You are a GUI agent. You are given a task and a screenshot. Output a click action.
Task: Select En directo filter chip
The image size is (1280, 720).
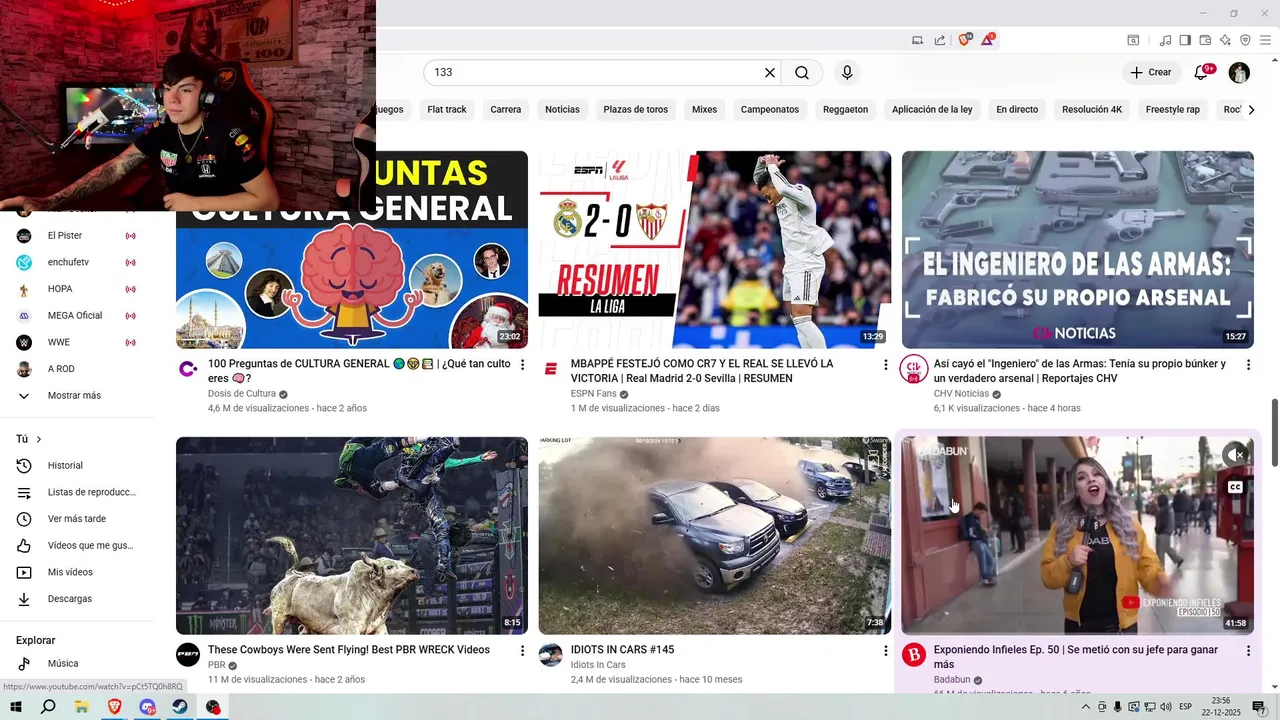pyautogui.click(x=1017, y=110)
